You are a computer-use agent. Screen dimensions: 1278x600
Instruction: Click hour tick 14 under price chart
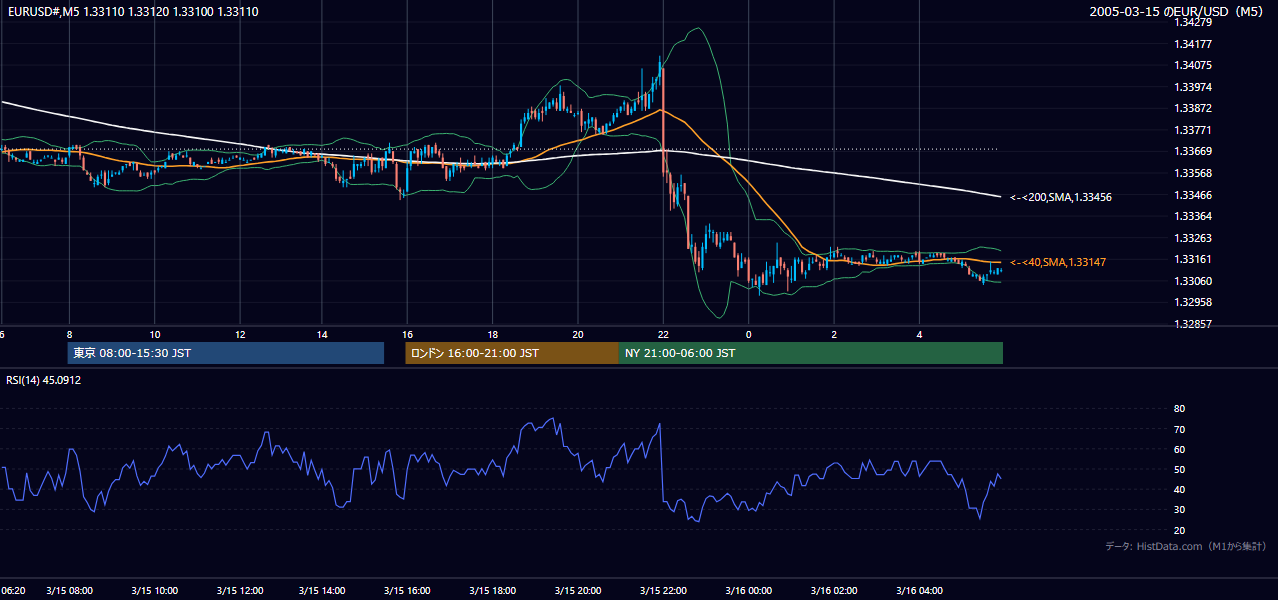point(323,334)
